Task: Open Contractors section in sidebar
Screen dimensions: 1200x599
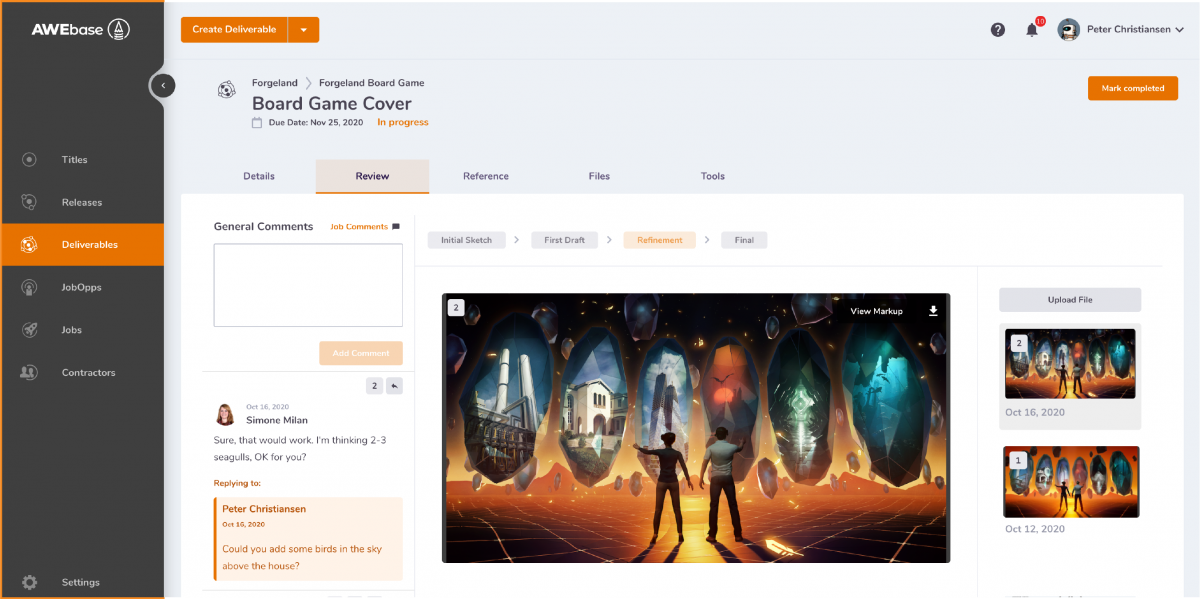Action: pyautogui.click(x=88, y=373)
